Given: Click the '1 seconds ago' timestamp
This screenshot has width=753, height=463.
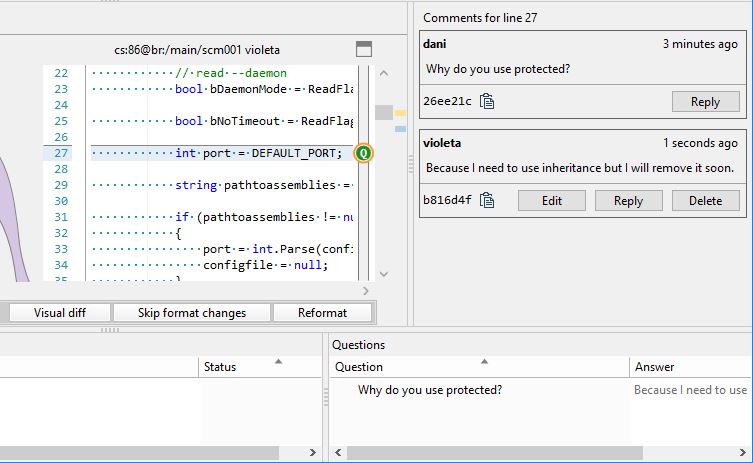Looking at the screenshot, I should 700,143.
